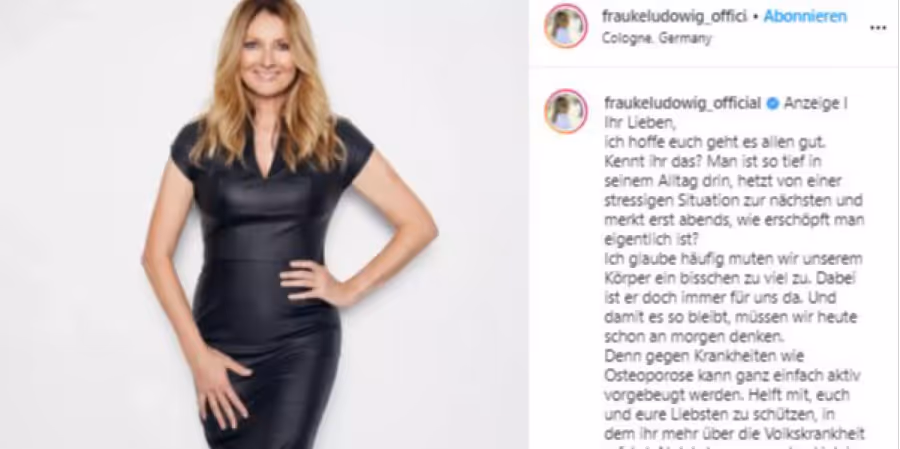Image resolution: width=900 pixels, height=449 pixels.
Task: Open fraukeludowig_offici username in post header
Action: click(x=674, y=17)
